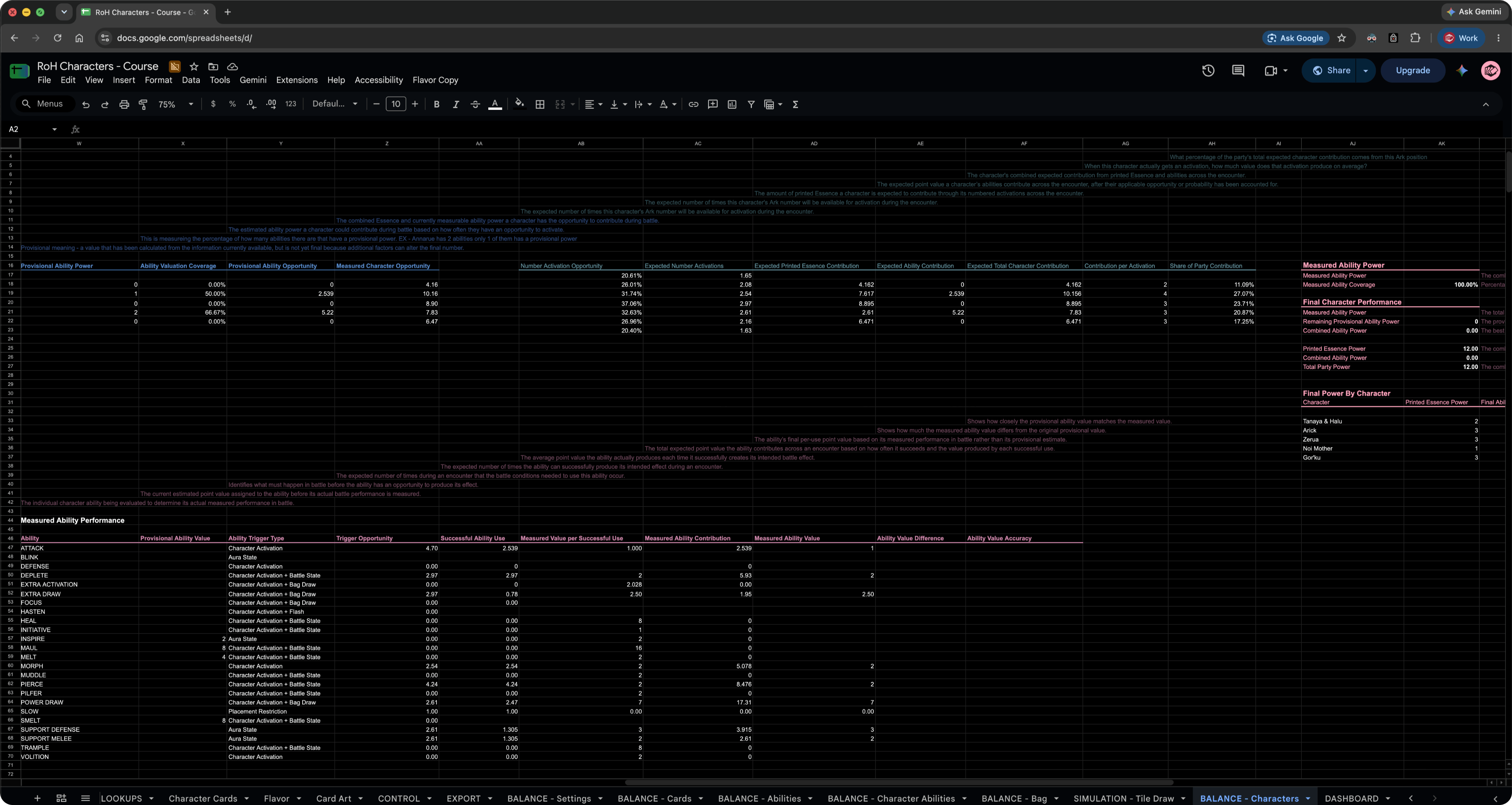Open the vertical align dropdown

pos(619,104)
